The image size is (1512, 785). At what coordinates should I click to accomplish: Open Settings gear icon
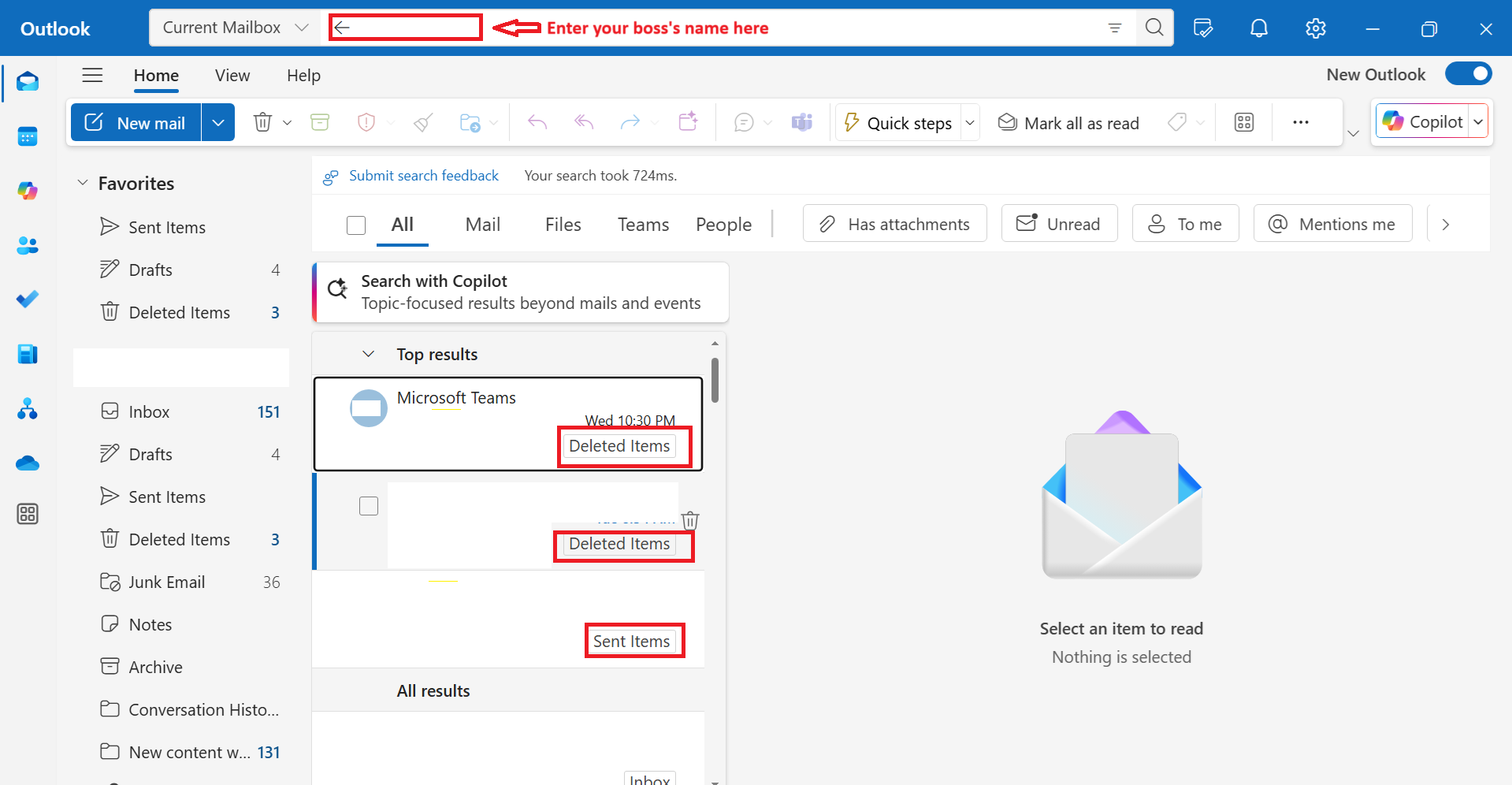1316,28
